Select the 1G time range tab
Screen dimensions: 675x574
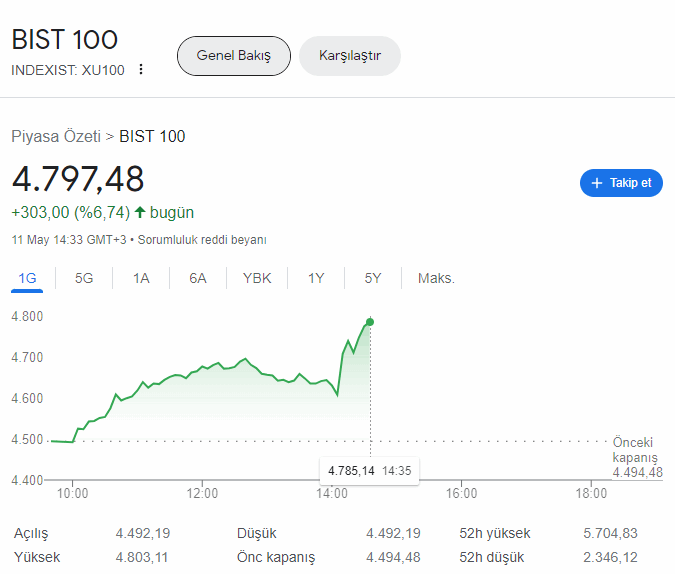coord(27,278)
